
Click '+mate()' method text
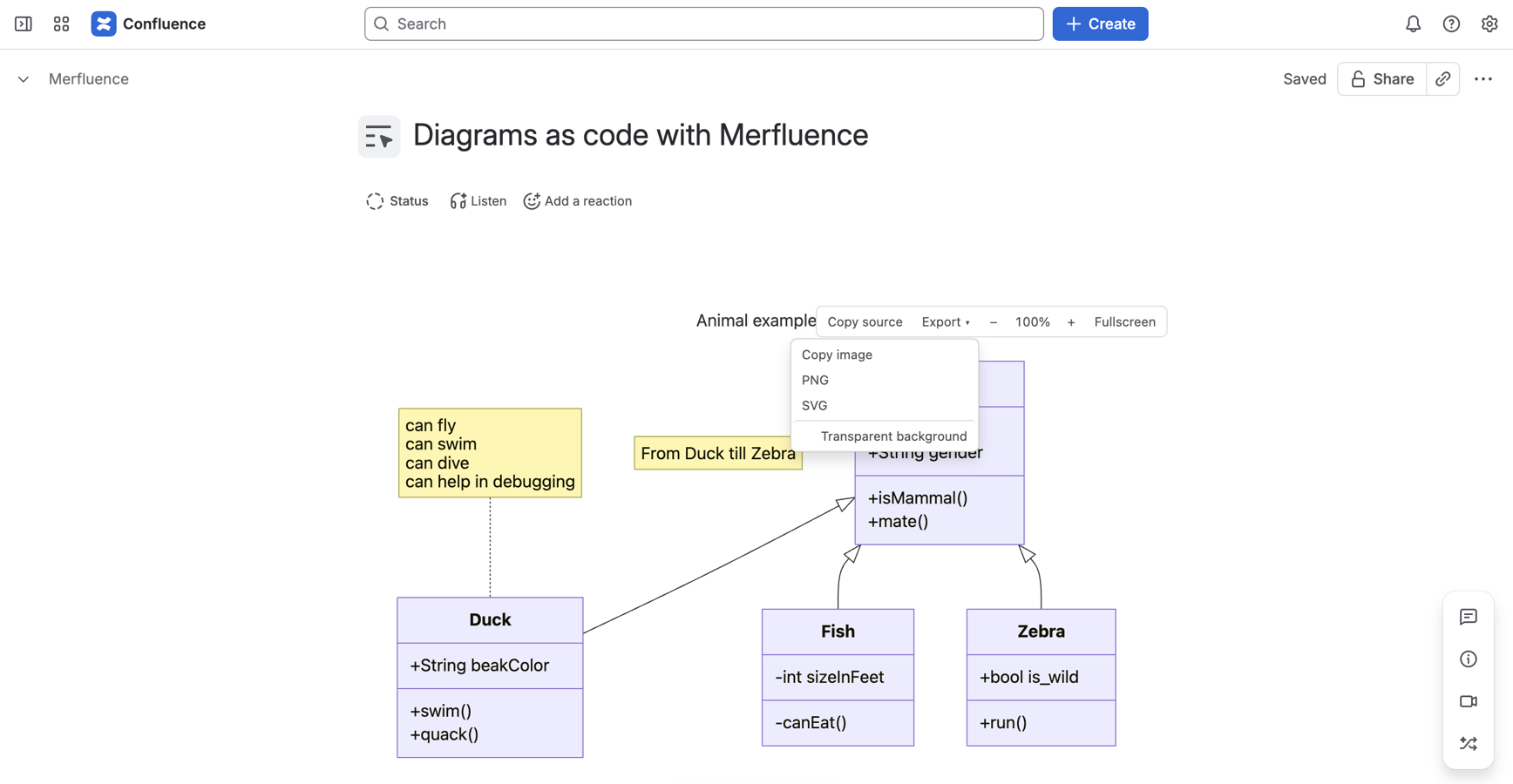898,522
